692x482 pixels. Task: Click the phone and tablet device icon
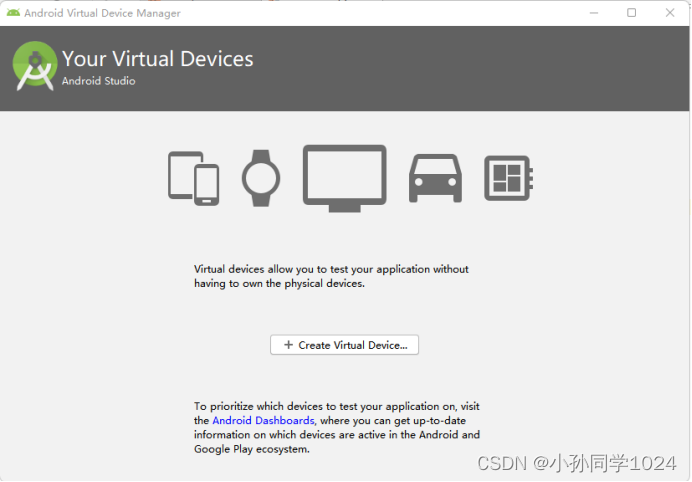tap(193, 178)
